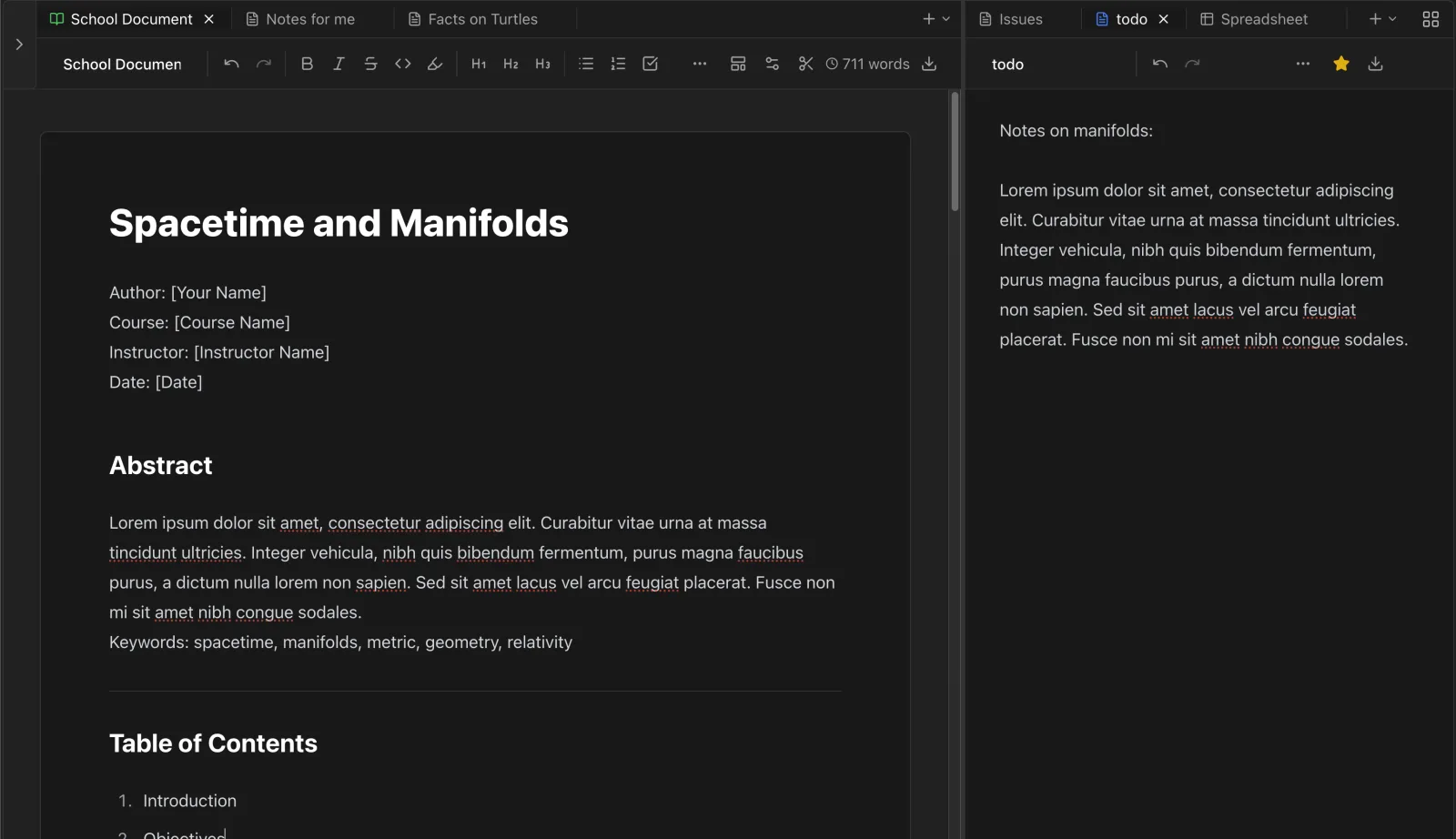The height and width of the screenshot is (839, 1456).
Task: Add a new tab in left pane
Action: 928,18
